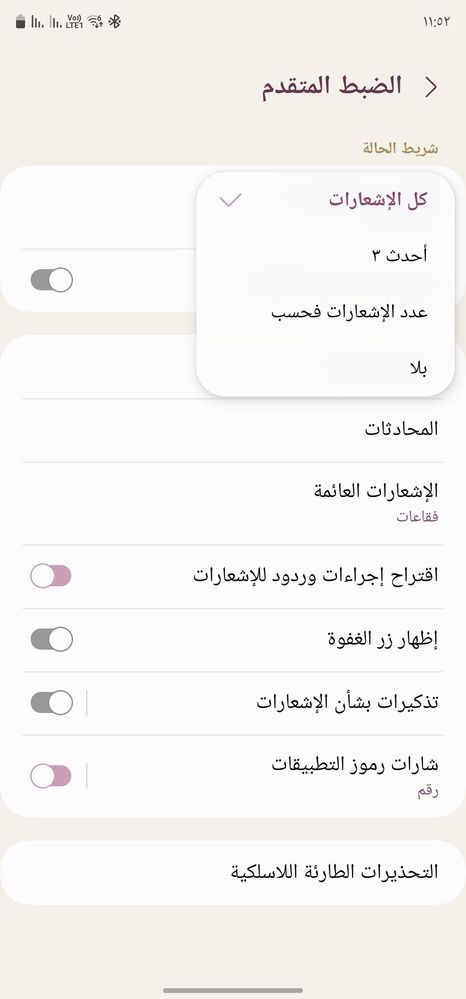Select كل الإشعارات in the dropdown
Viewport: 466px width, 999px height.
click(325, 200)
